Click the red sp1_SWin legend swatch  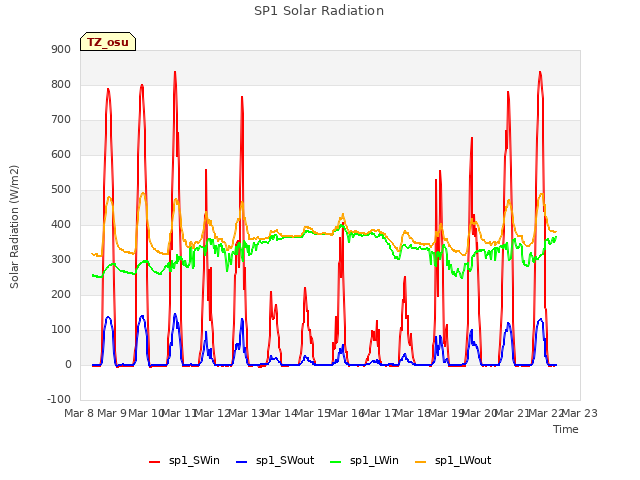coord(155,462)
